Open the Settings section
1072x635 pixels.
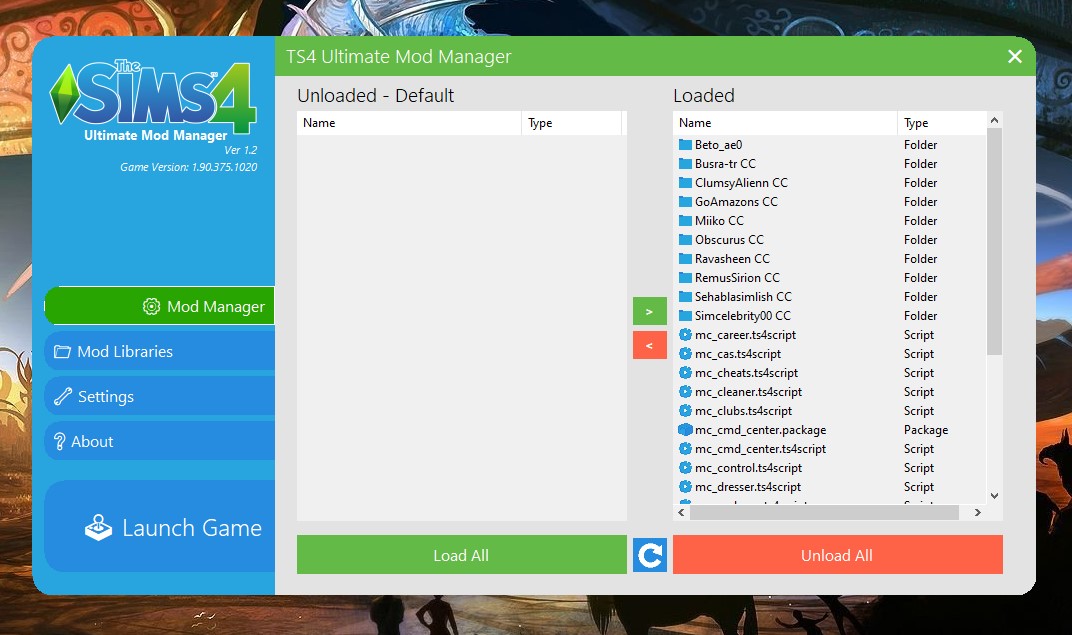point(159,396)
